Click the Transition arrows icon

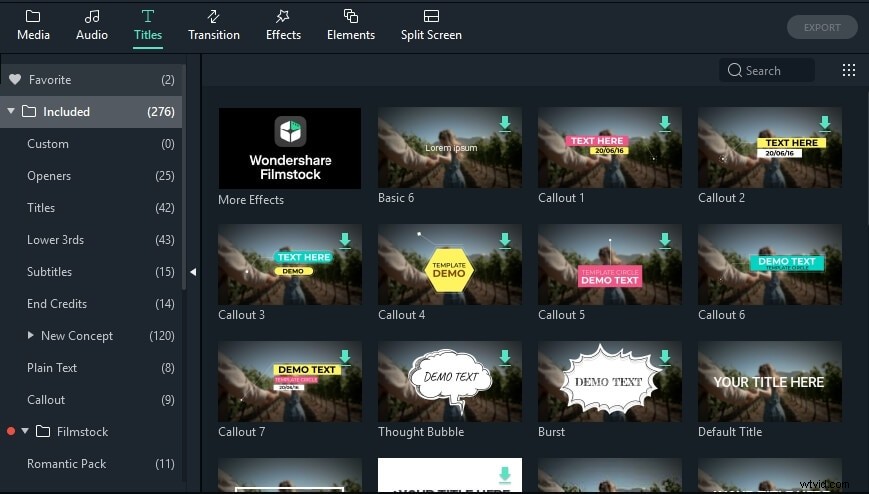214,16
